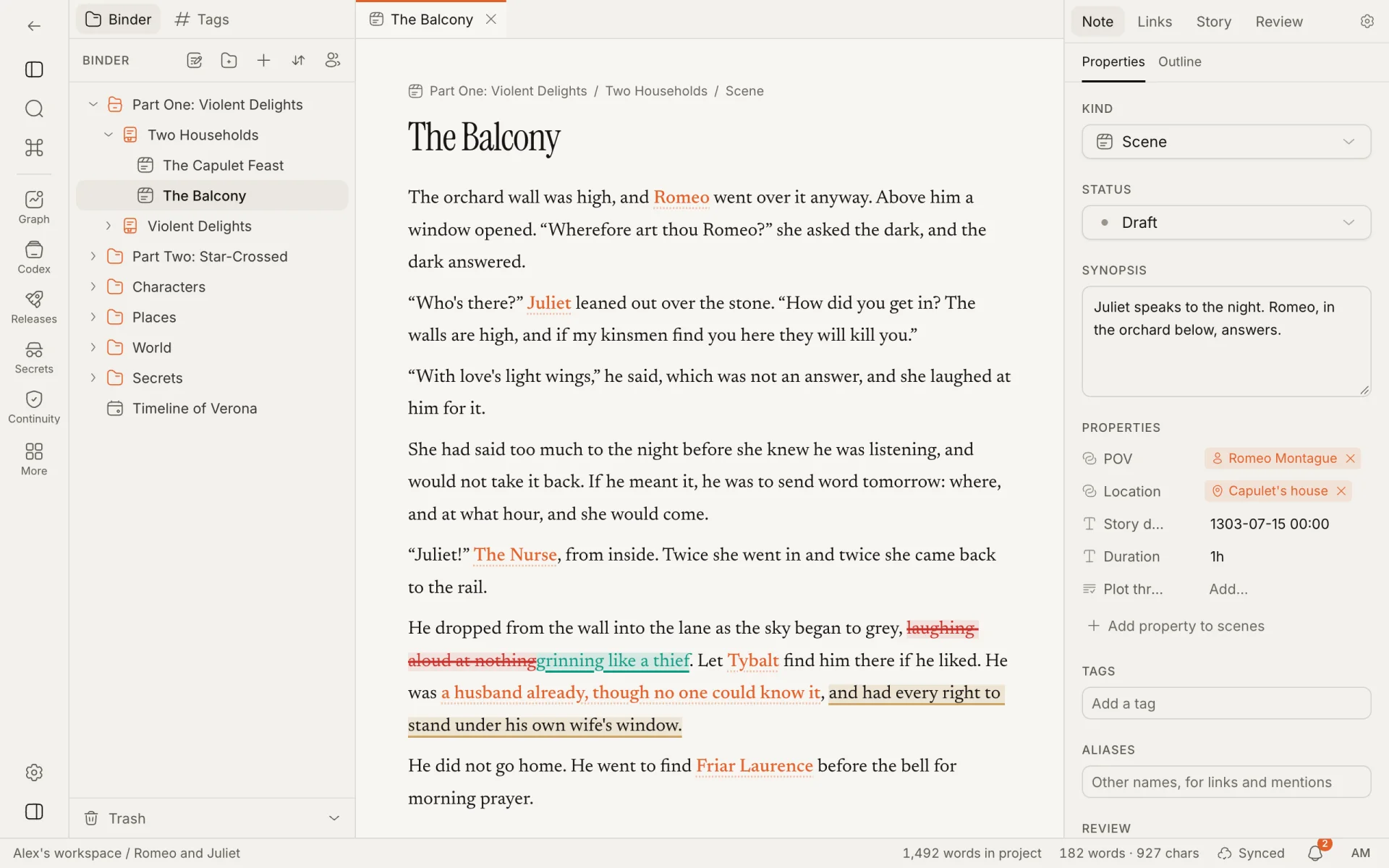The height and width of the screenshot is (868, 1389).
Task: Open settings gear at sidebar bottom
Action: pyautogui.click(x=34, y=773)
